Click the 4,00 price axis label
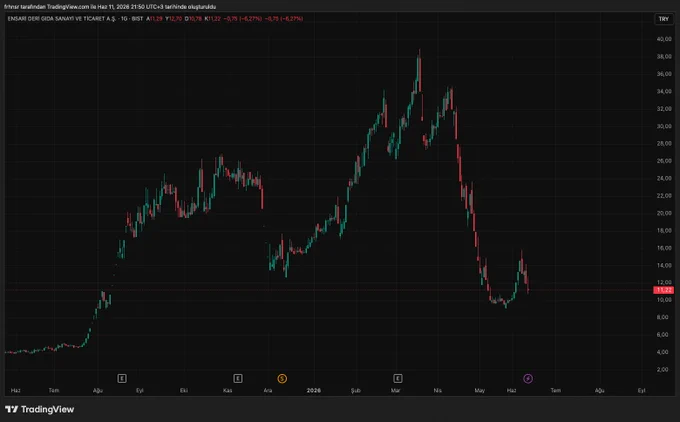Screen dimensions: 680x422 click(x=662, y=352)
